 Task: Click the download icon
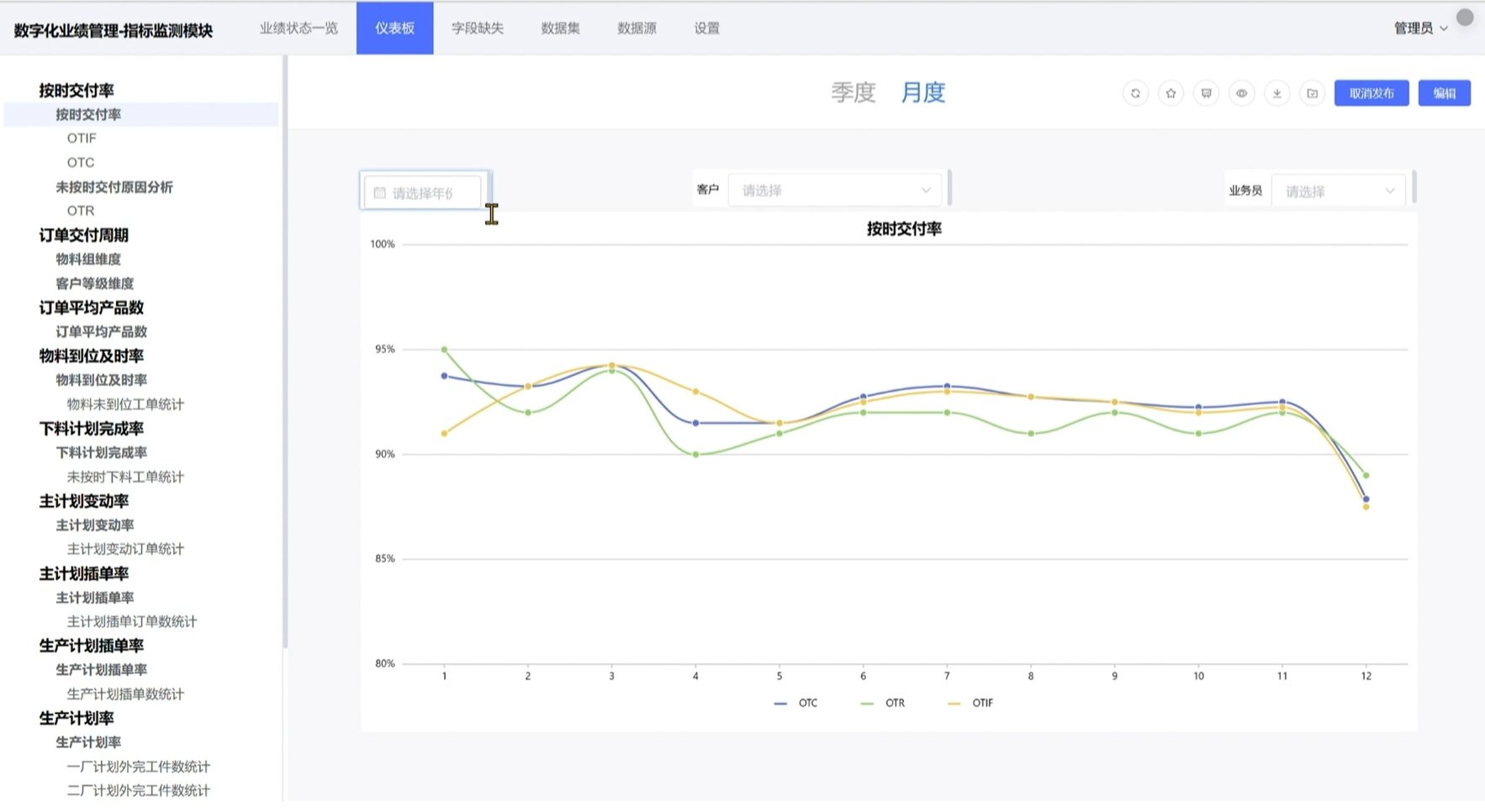click(1276, 93)
